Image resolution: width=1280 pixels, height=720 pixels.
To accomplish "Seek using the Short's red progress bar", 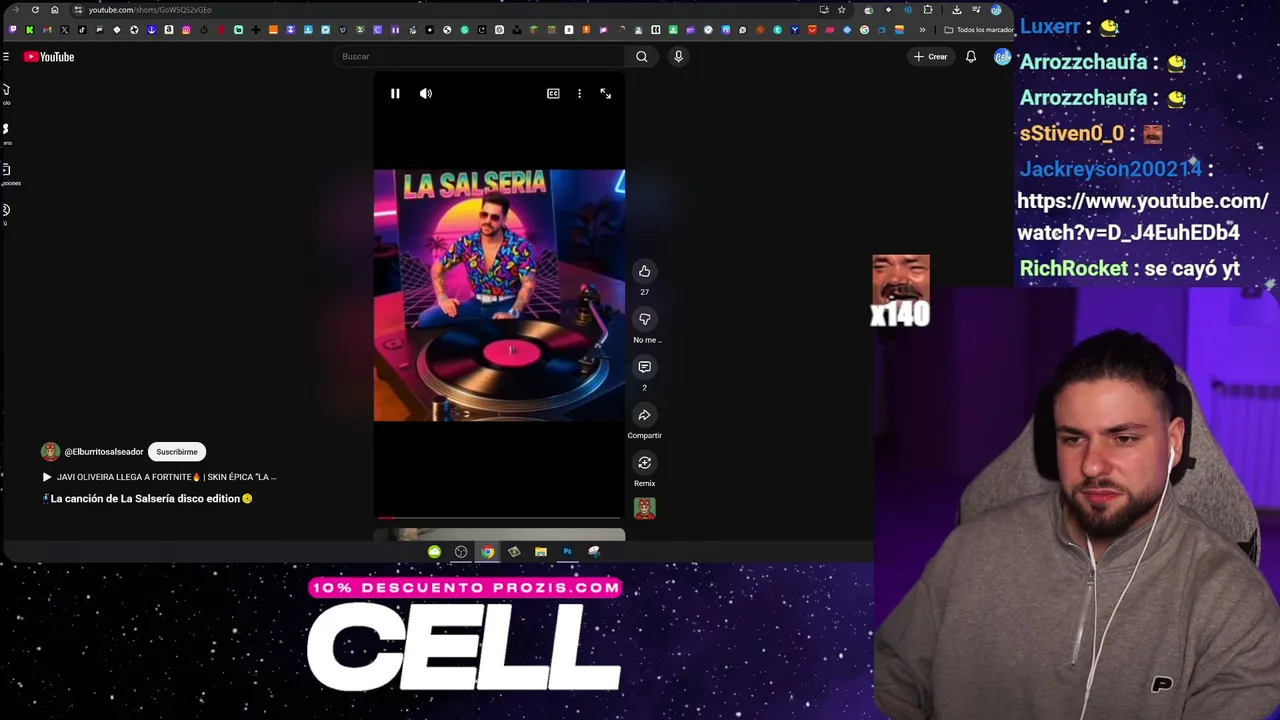I will coord(499,518).
